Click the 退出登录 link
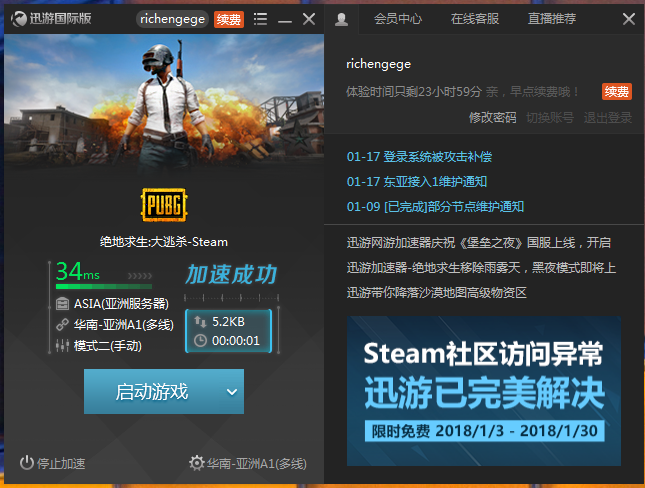 (x=608, y=118)
